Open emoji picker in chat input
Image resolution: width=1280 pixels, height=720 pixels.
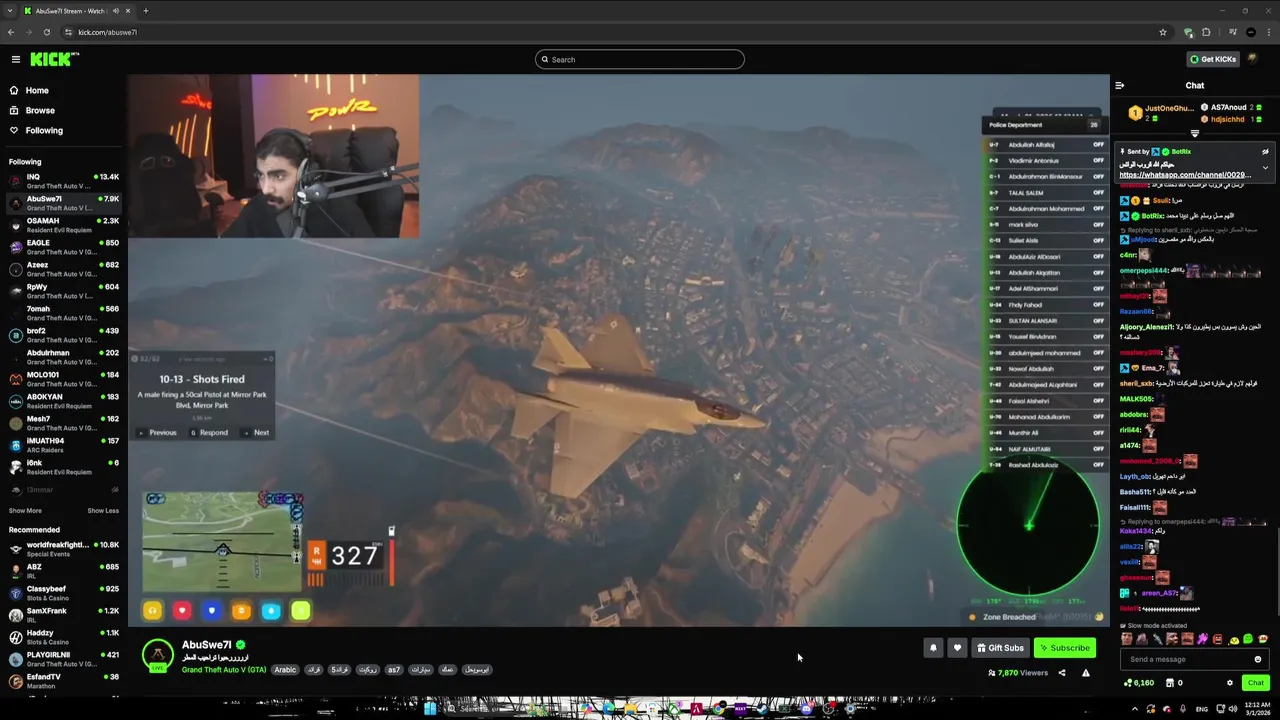tap(1258, 659)
